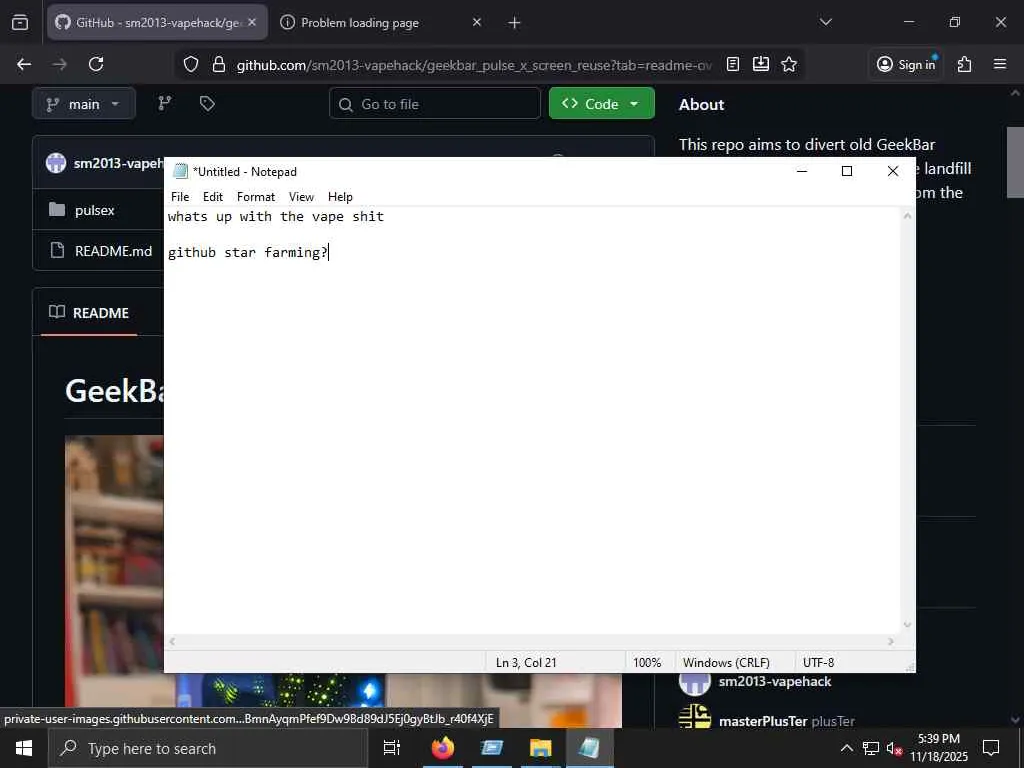The height and width of the screenshot is (768, 1024).
Task: Place cursor in 'github star farming?' line
Action: (x=248, y=252)
